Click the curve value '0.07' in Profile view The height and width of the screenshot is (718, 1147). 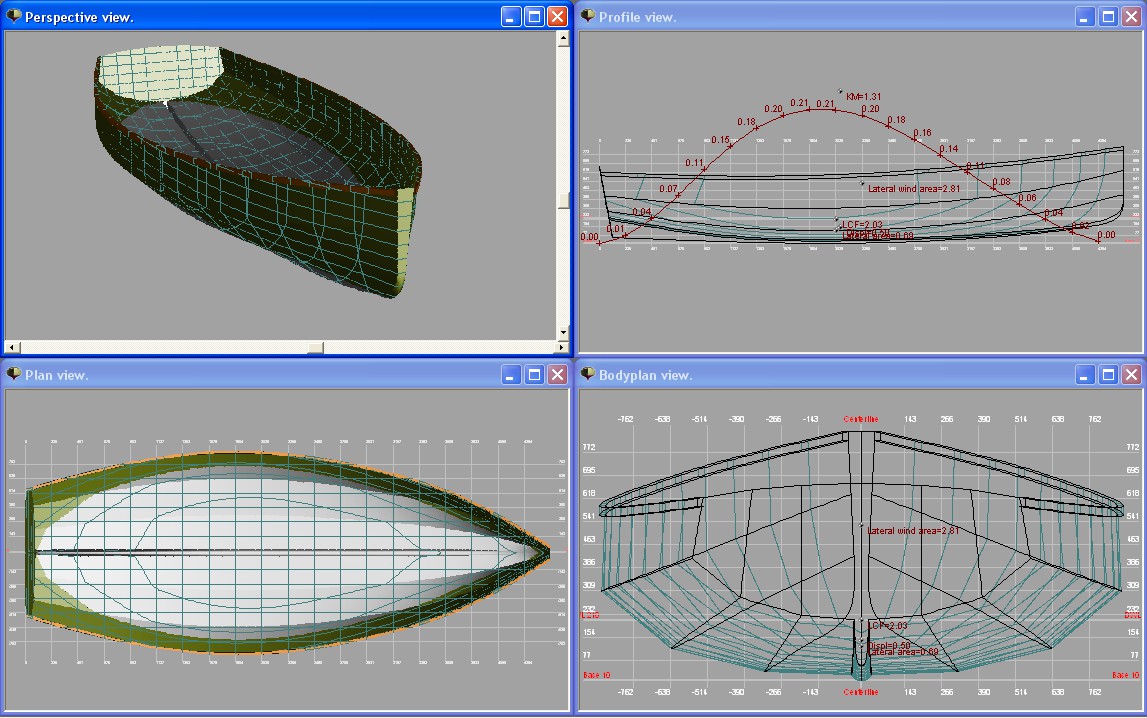point(668,189)
